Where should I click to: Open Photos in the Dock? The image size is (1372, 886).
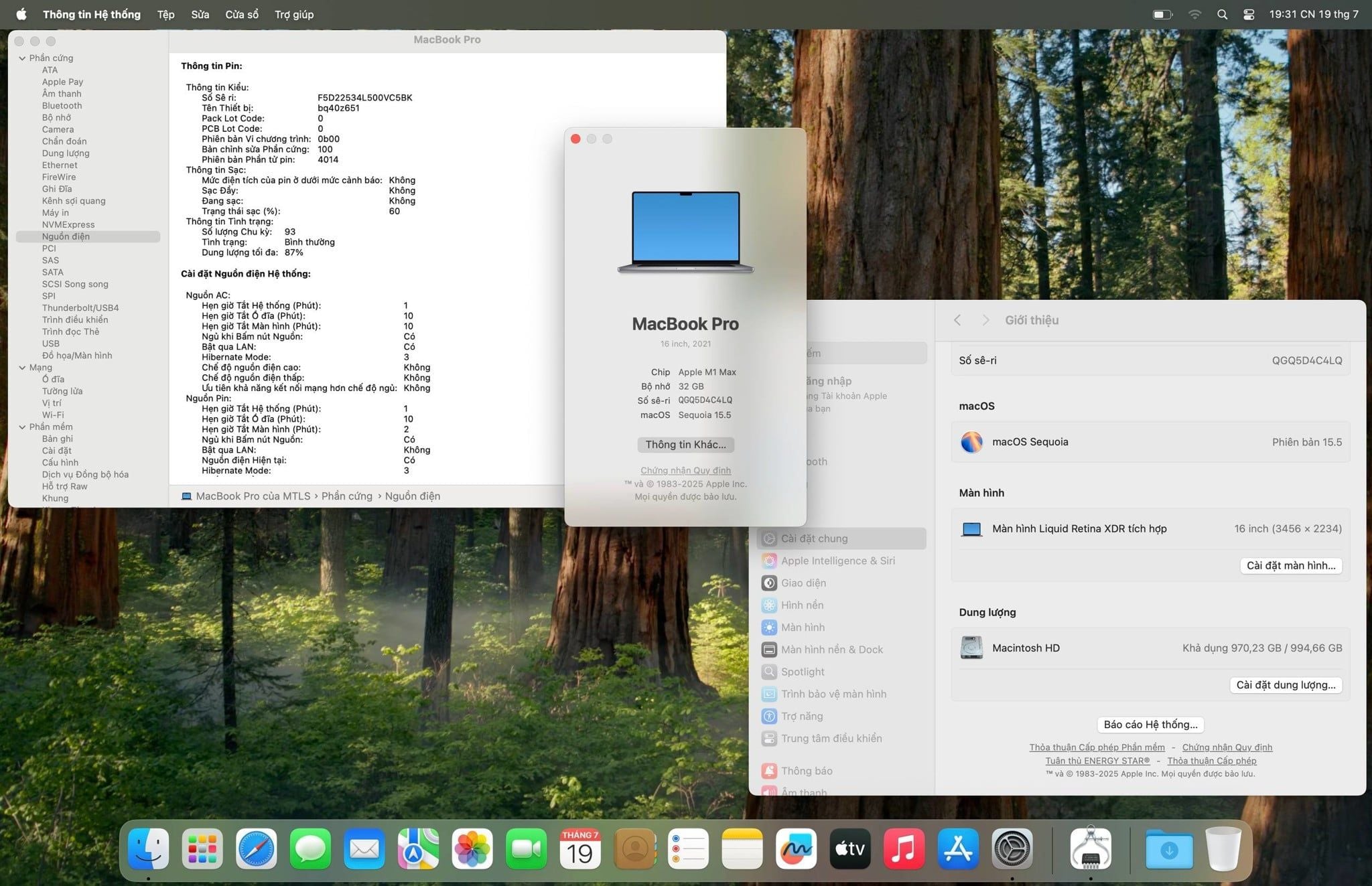click(472, 848)
